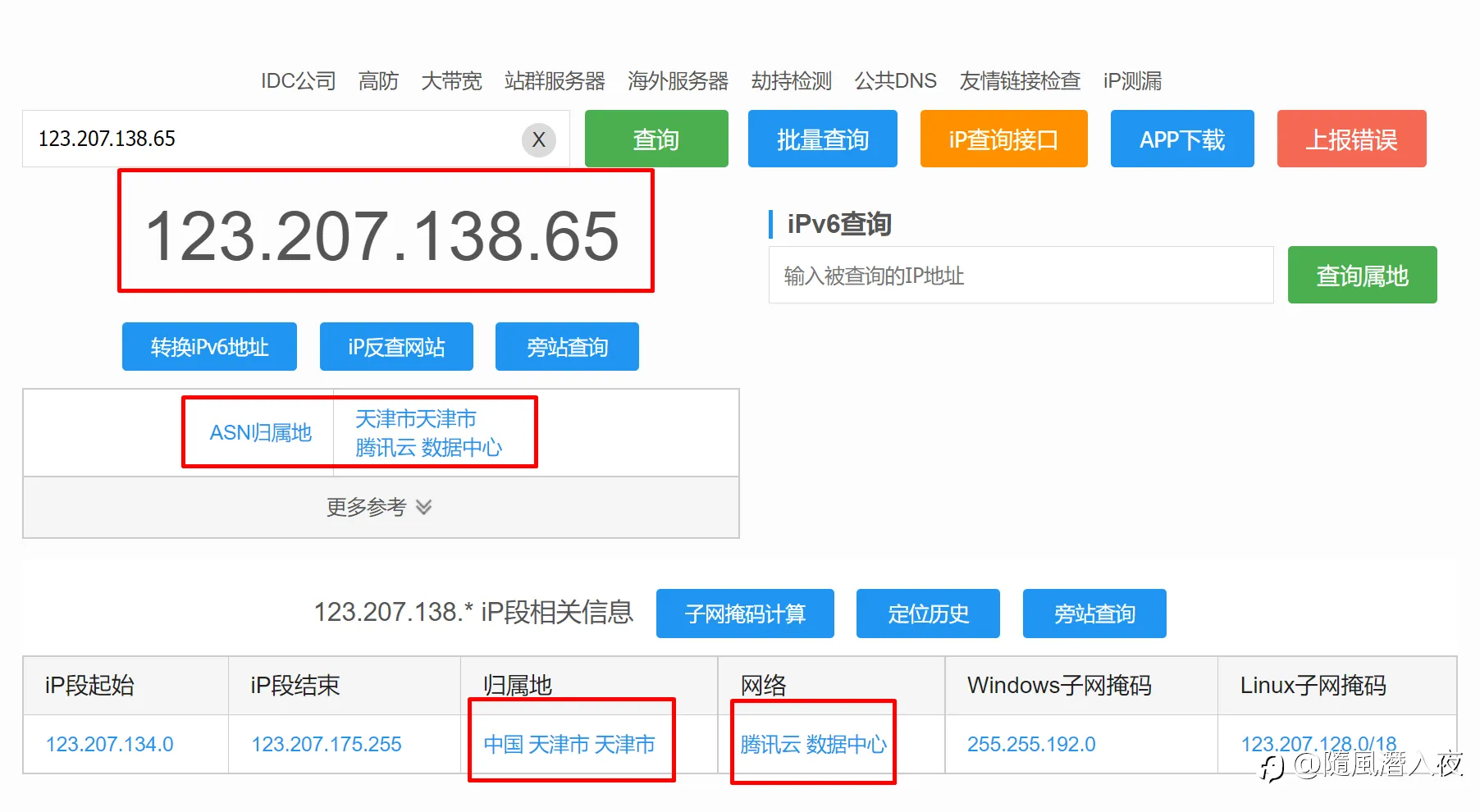Click the iP段结束 column header

(x=295, y=685)
